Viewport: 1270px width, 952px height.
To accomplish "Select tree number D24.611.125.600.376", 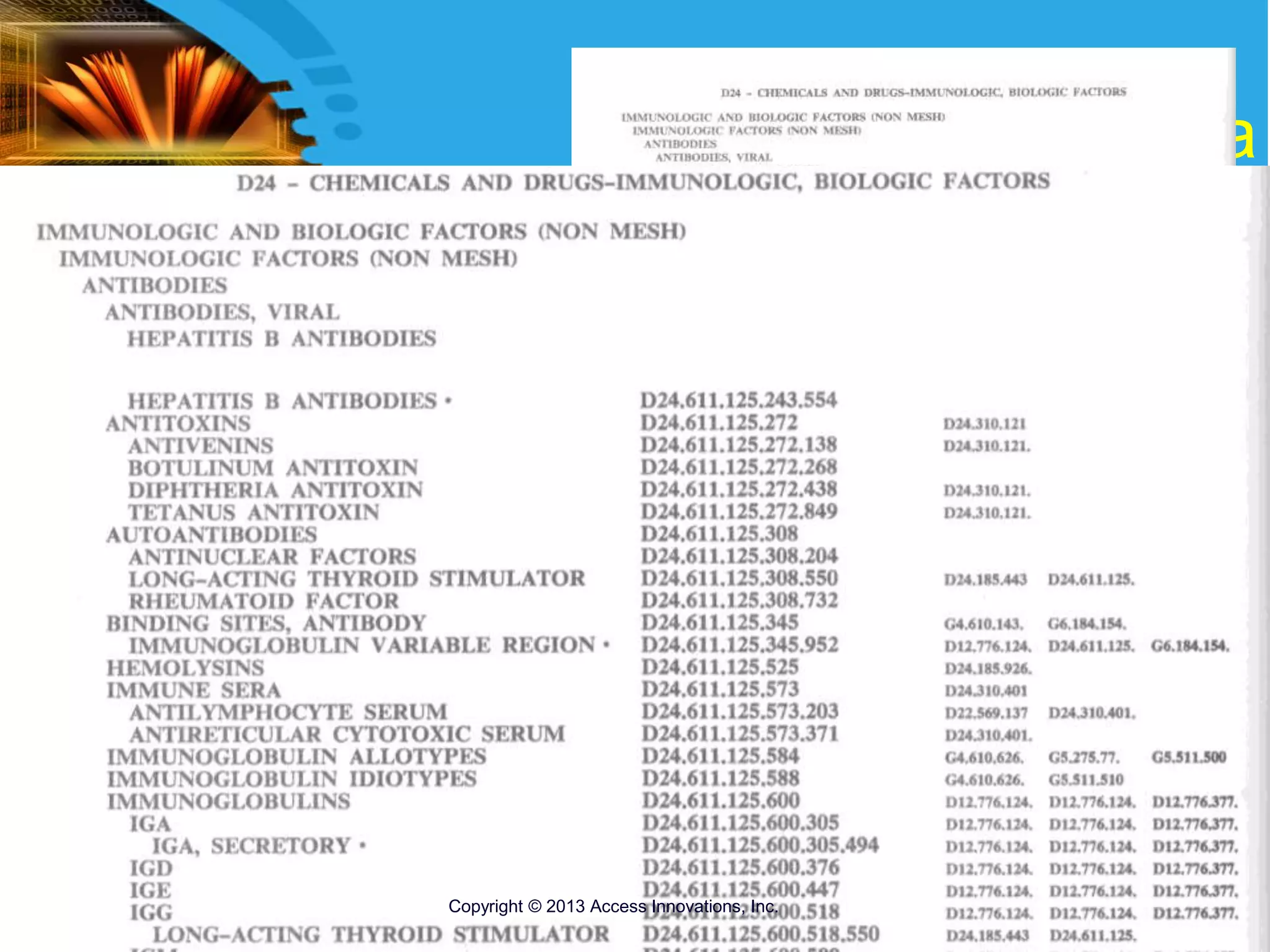I will [x=740, y=868].
